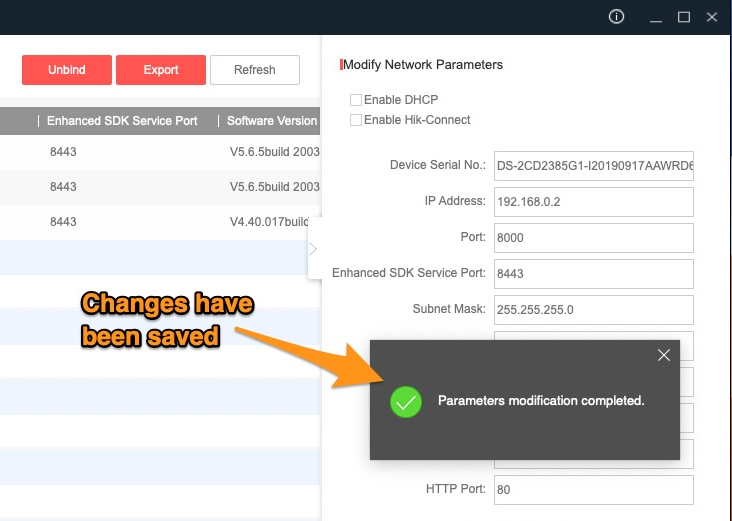Click the info icon in title bar
Image resolution: width=732 pixels, height=521 pixels.
(x=617, y=17)
